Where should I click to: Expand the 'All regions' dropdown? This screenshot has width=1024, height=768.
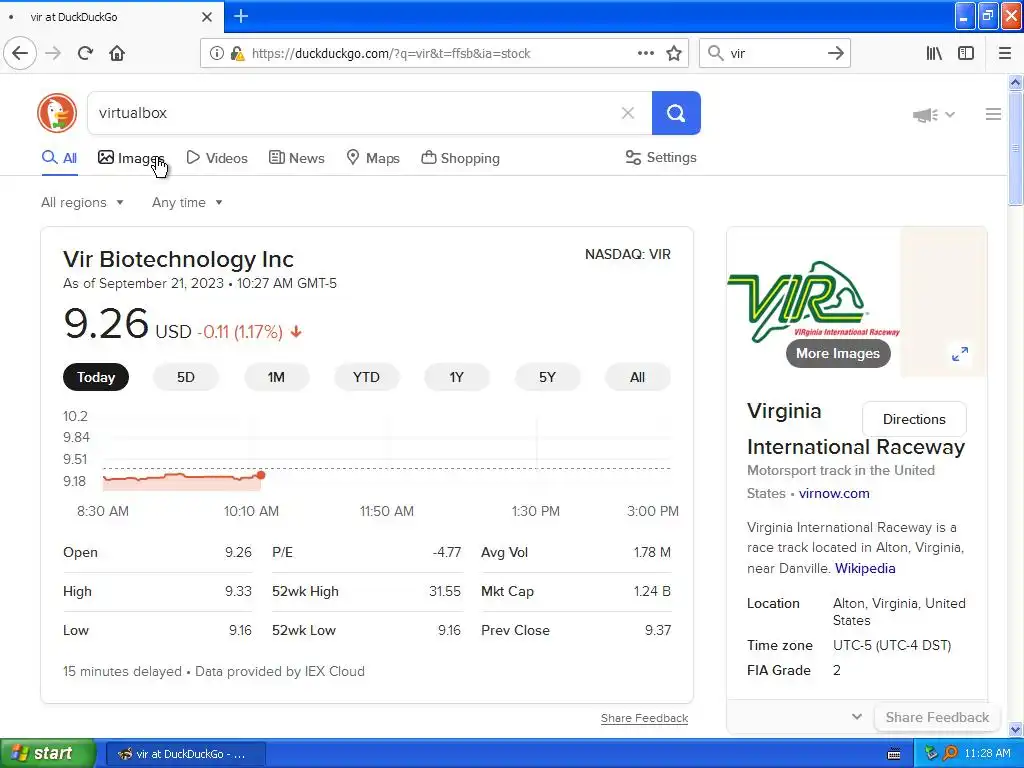[x=82, y=202]
